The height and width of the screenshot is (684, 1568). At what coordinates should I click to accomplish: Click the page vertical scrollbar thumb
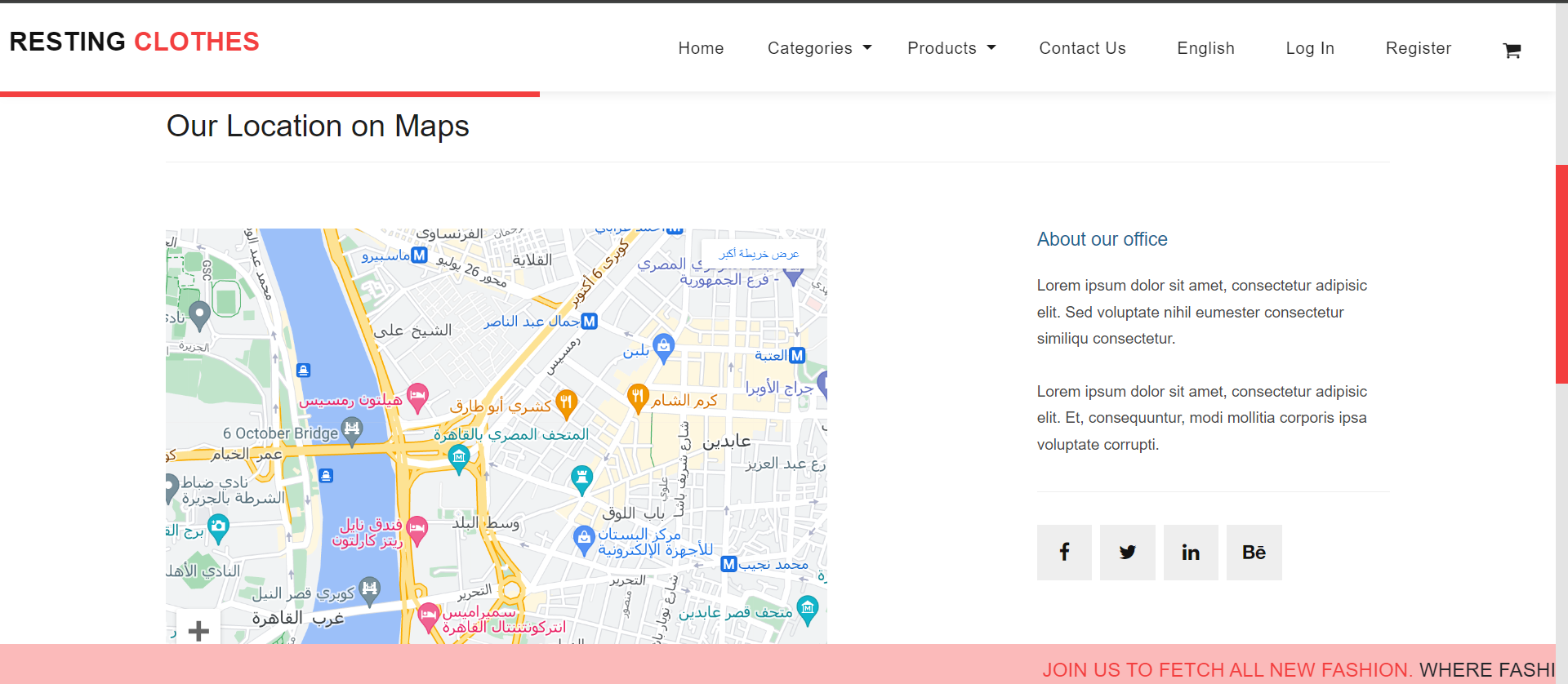[1561, 273]
